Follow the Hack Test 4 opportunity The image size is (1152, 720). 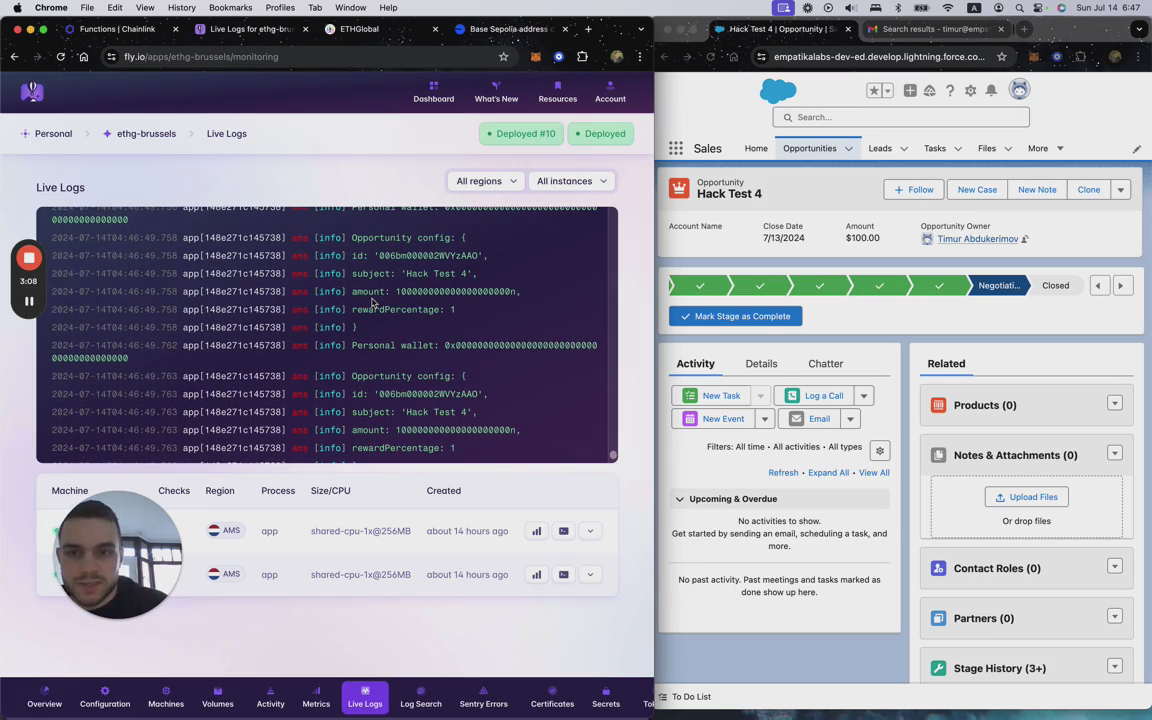[913, 190]
